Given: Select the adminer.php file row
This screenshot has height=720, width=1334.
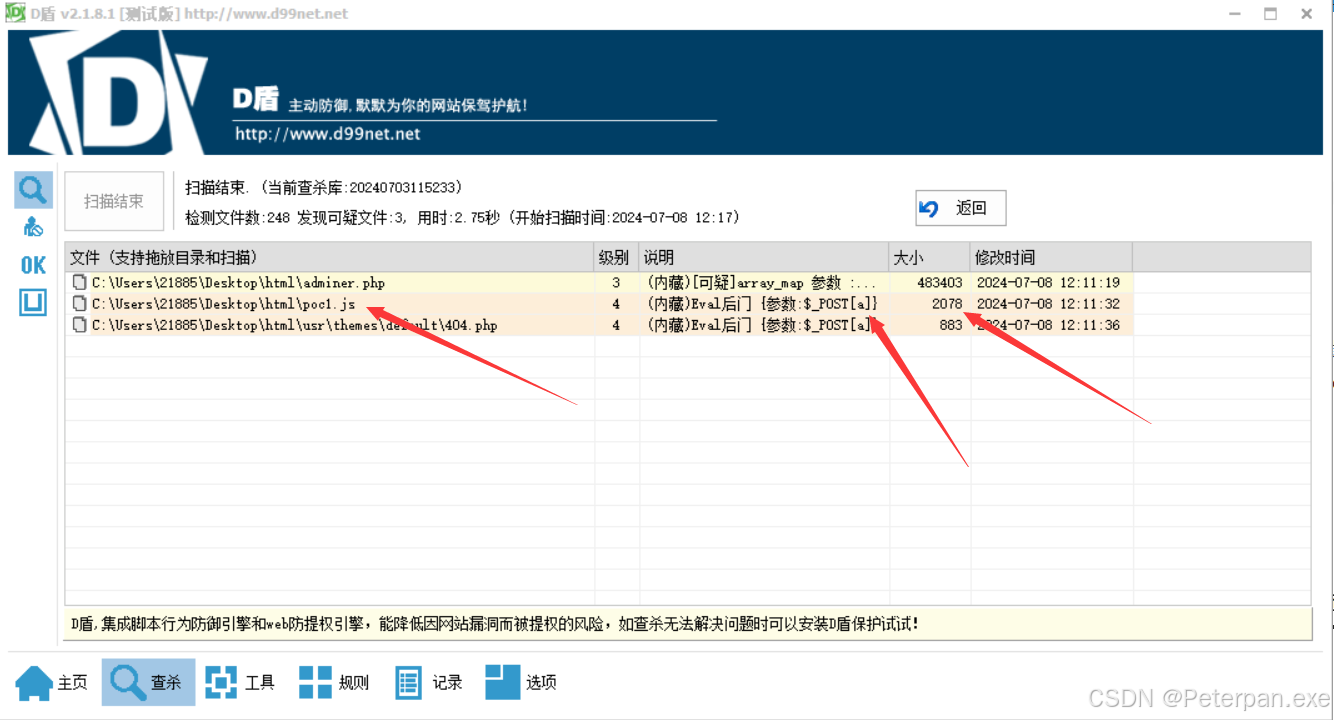Looking at the screenshot, I should tap(600, 283).
